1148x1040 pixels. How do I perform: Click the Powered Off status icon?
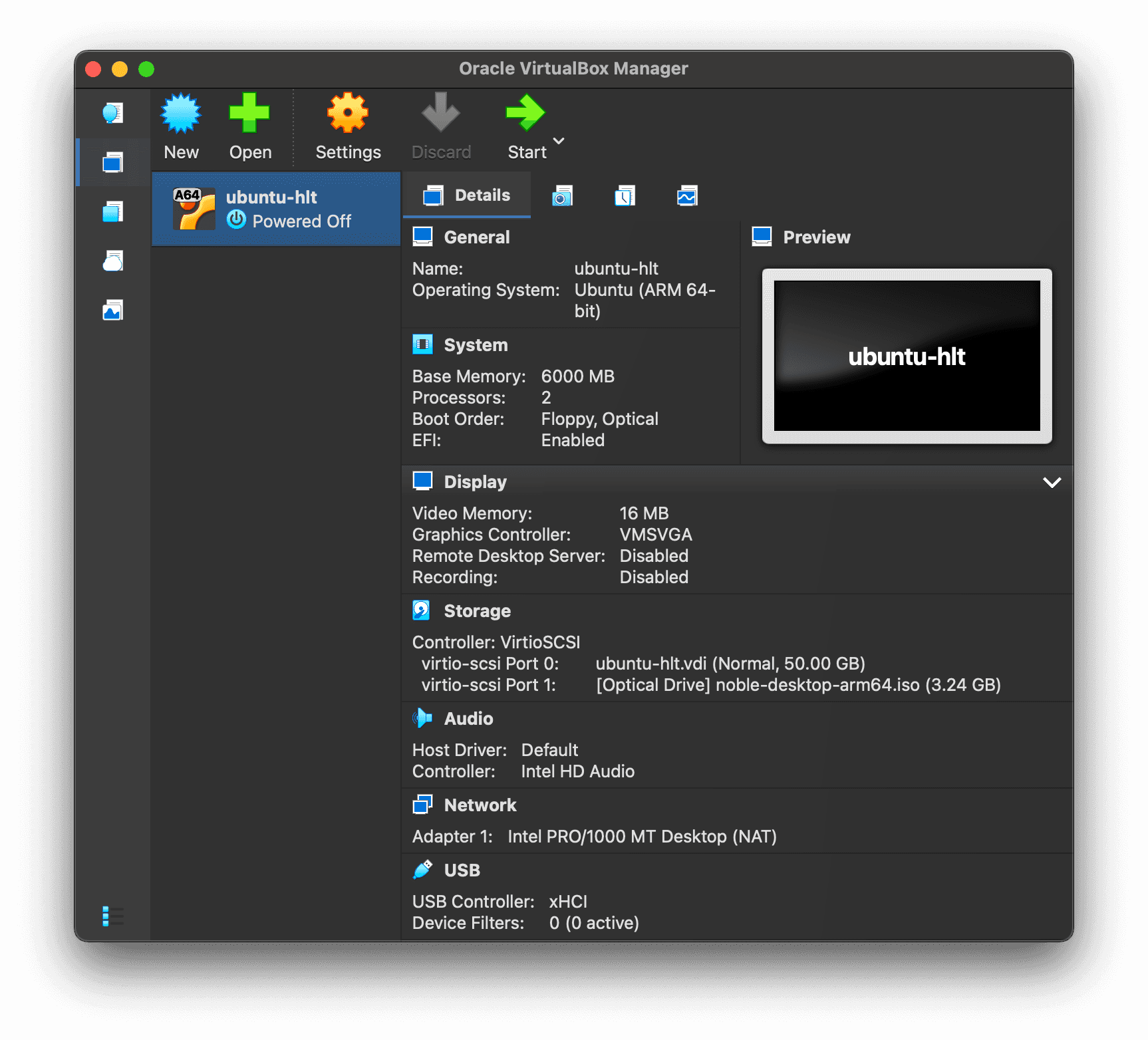(x=236, y=219)
